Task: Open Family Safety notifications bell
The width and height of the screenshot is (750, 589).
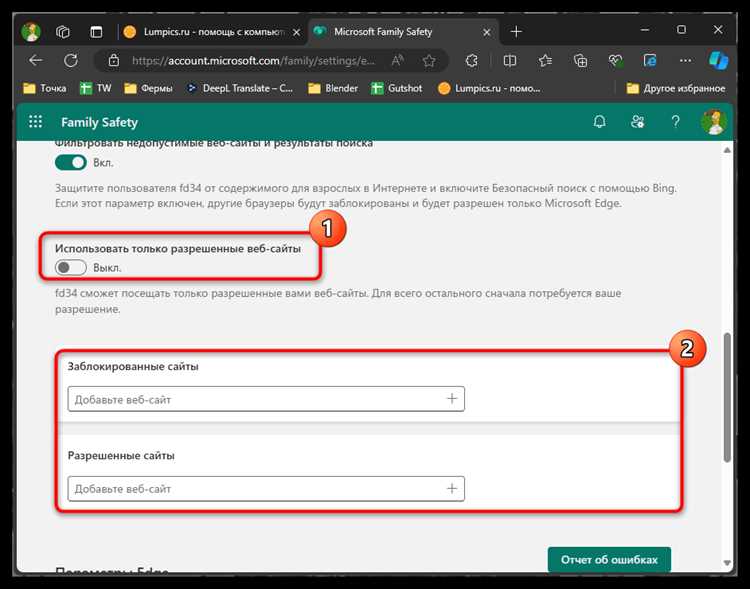Action: click(599, 122)
